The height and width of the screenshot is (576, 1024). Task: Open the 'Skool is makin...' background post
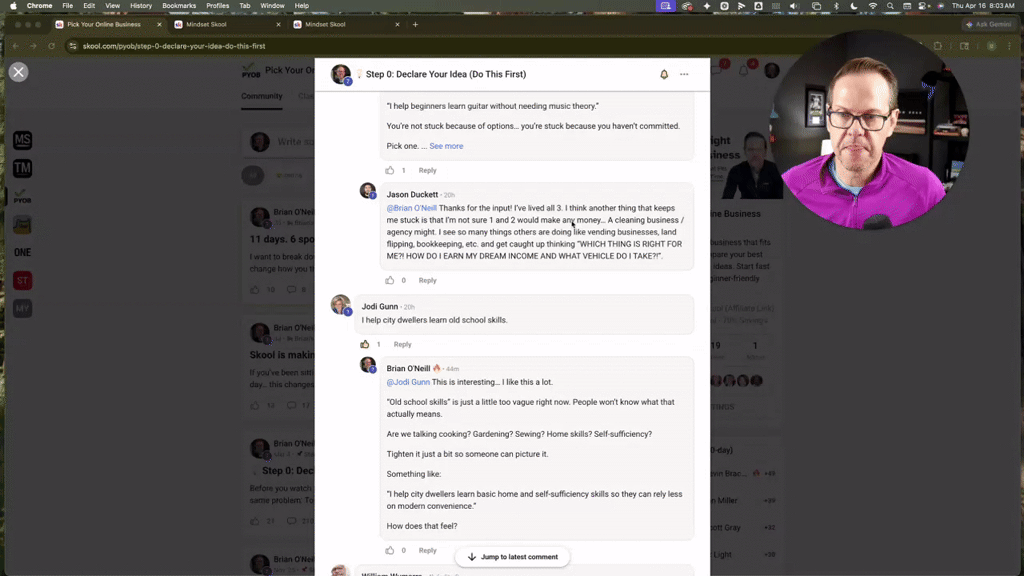pyautogui.click(x=281, y=355)
